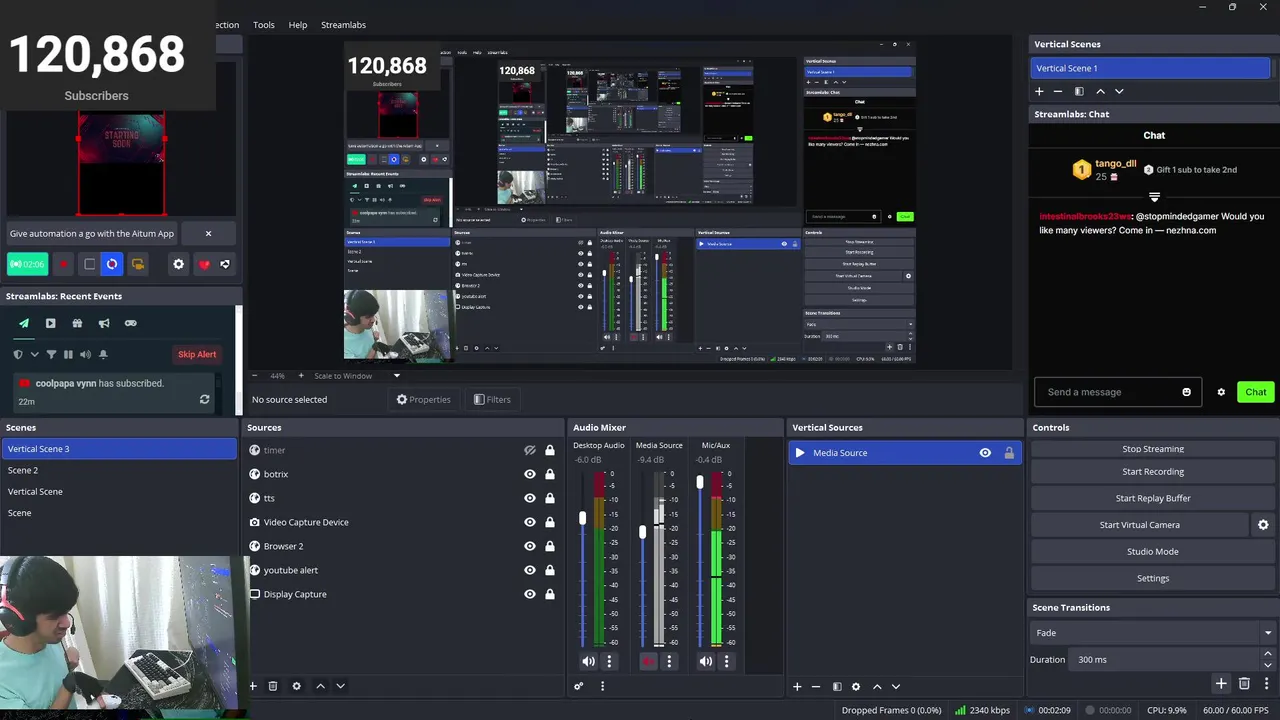Click the Stop Streaming button

tap(1152, 449)
